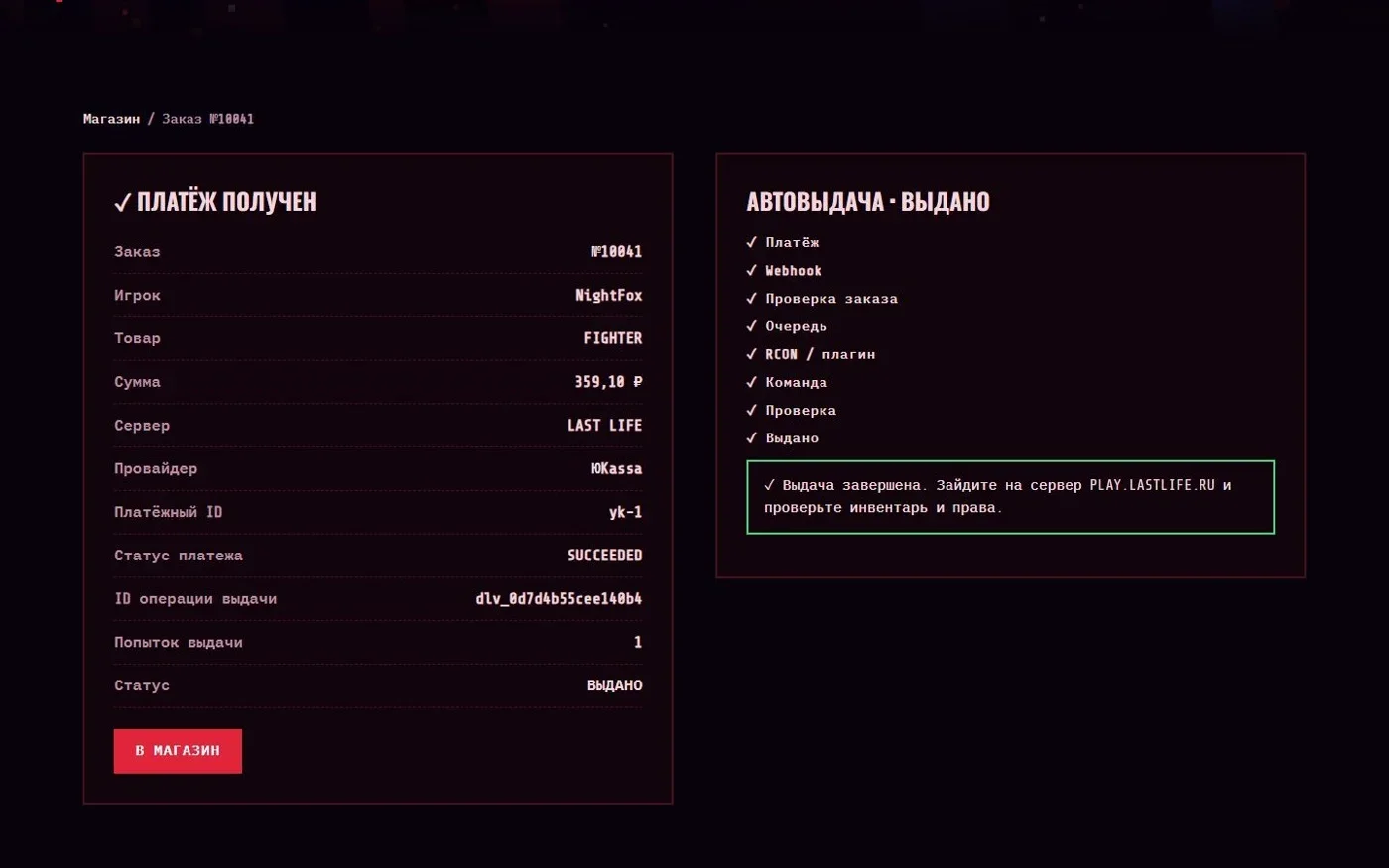The image size is (1389, 868).
Task: Select delivery operation ID 'dlv_0d7d4b55cee140b4'
Action: click(559, 599)
